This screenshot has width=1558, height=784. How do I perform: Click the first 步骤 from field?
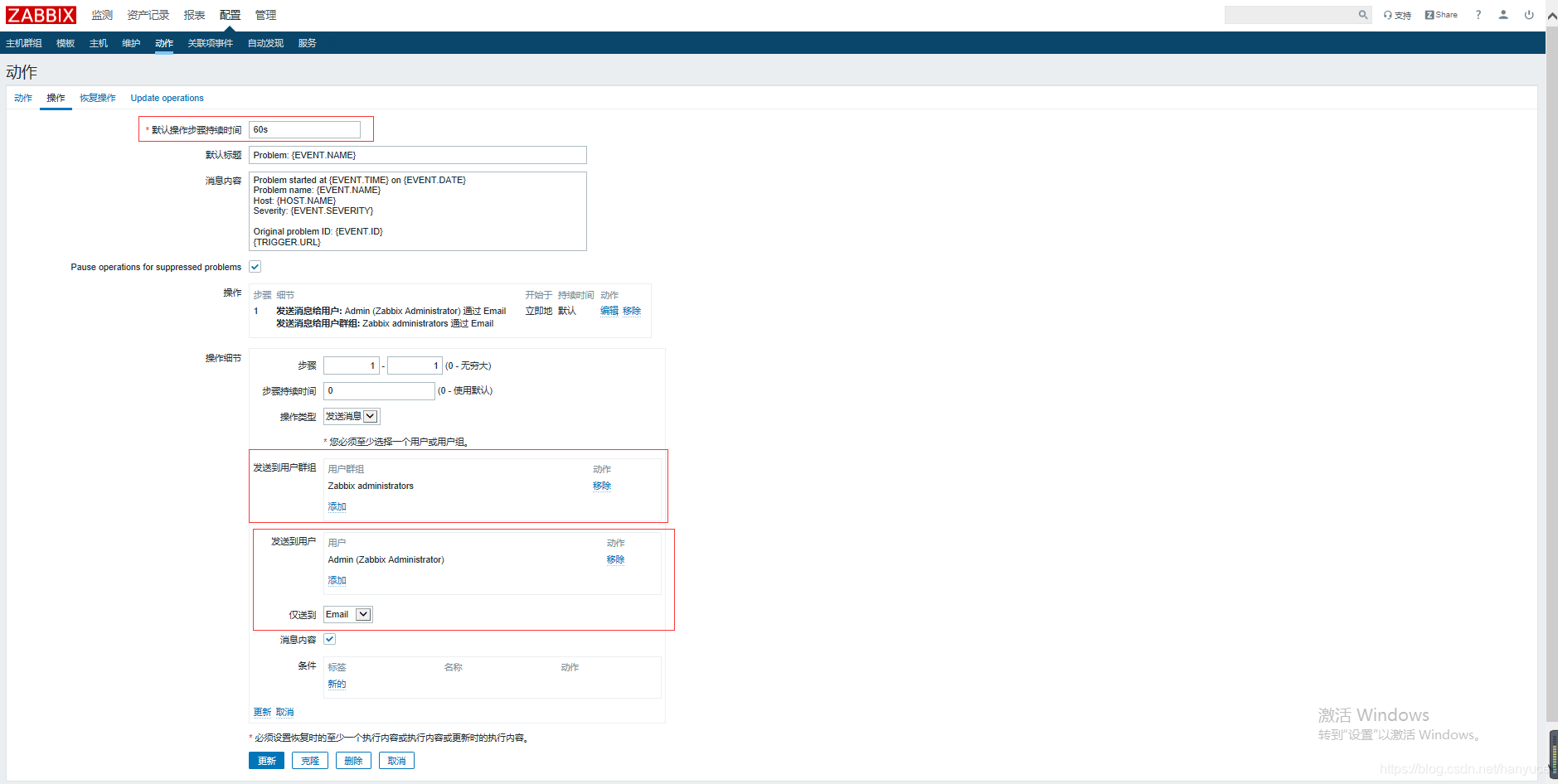tap(351, 365)
